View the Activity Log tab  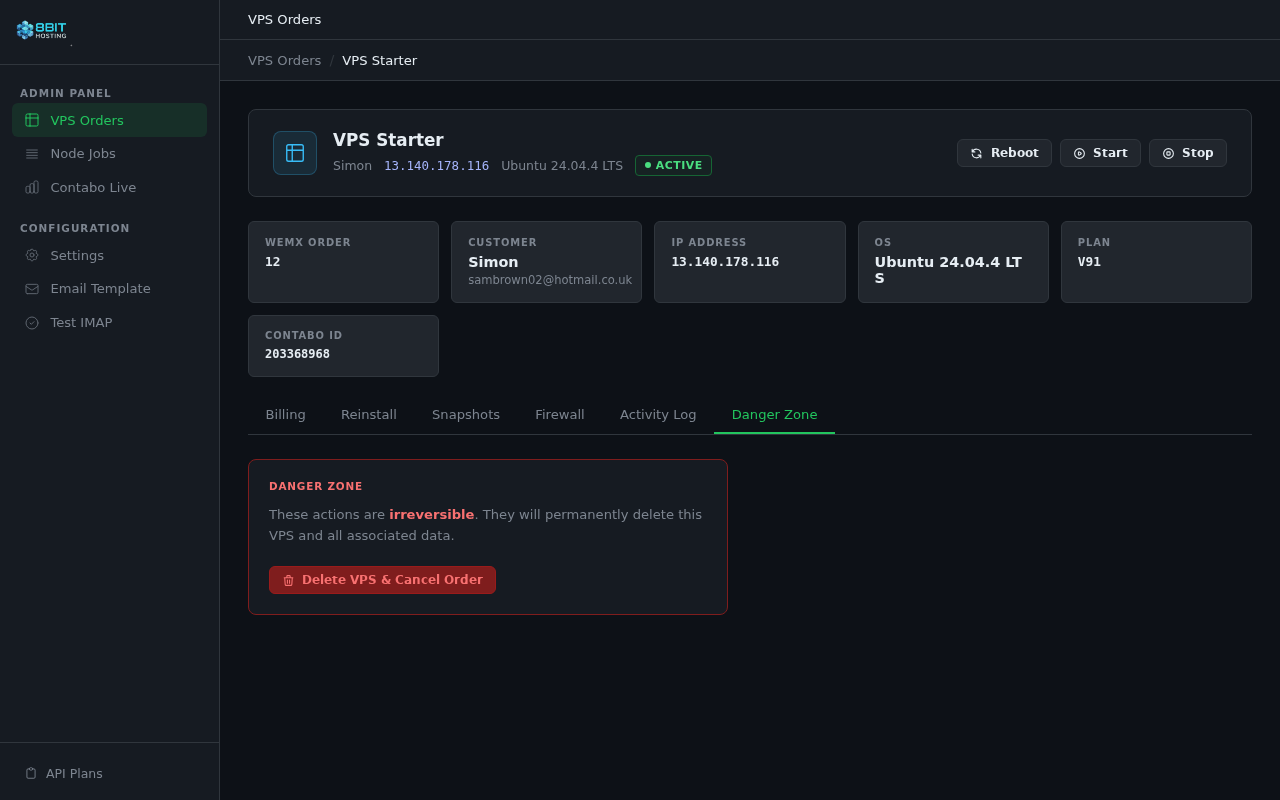click(658, 414)
